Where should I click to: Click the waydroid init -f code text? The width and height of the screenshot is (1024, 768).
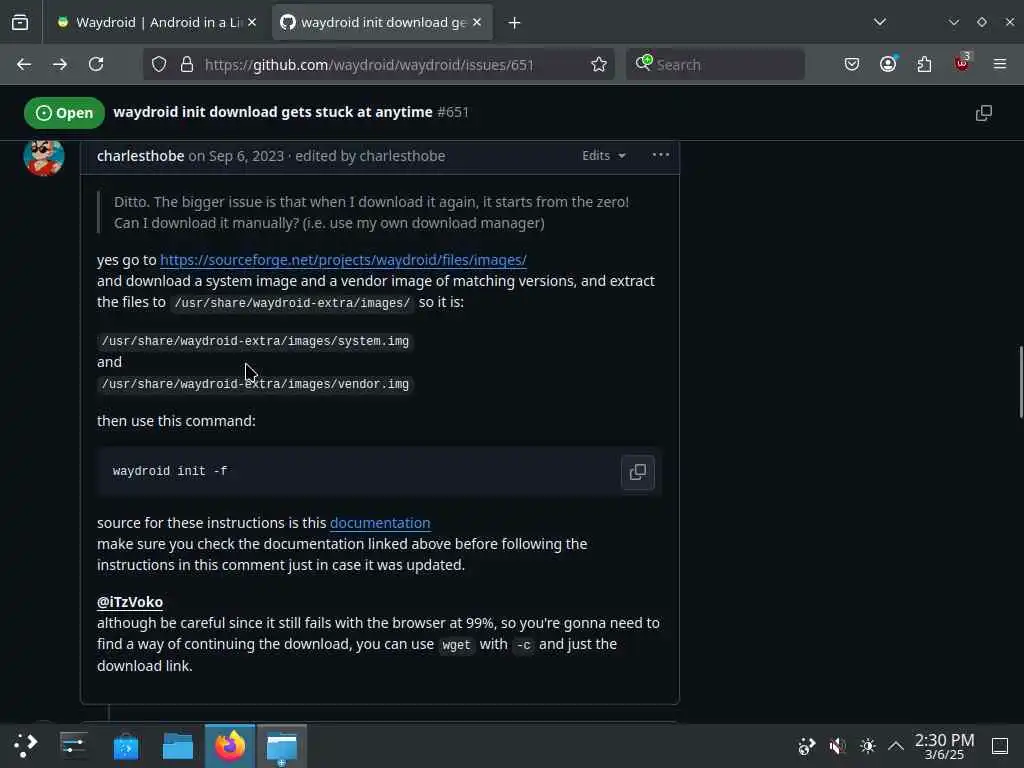click(x=170, y=471)
